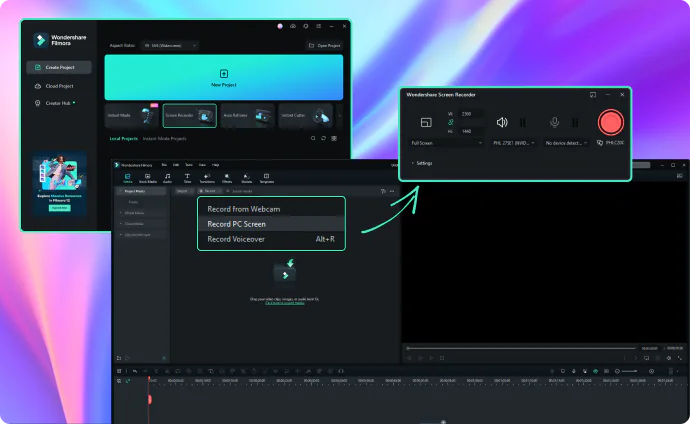
Task: Open the Create Project sidebar item
Action: tap(59, 67)
